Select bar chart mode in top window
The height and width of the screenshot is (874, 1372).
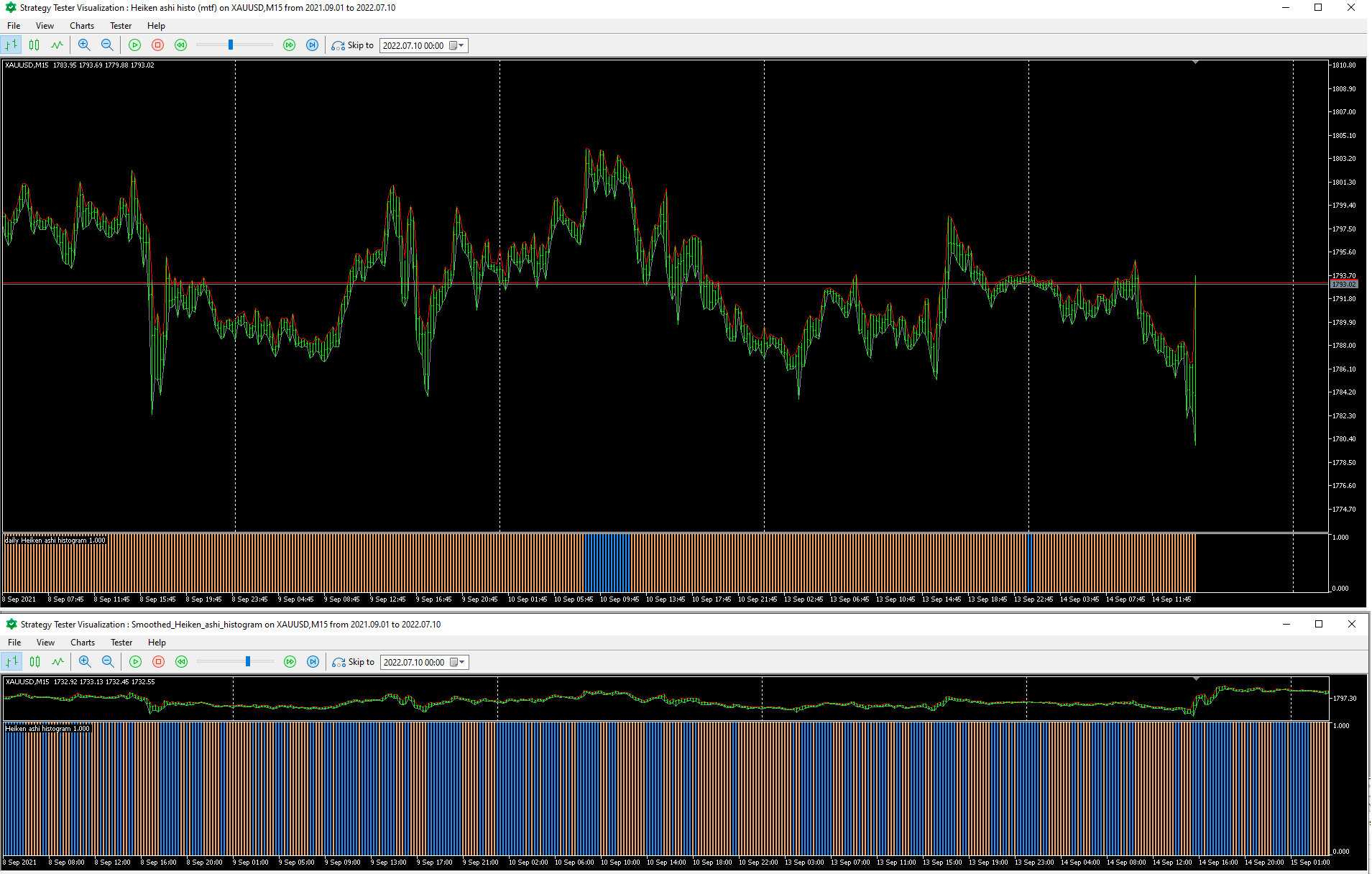point(11,45)
